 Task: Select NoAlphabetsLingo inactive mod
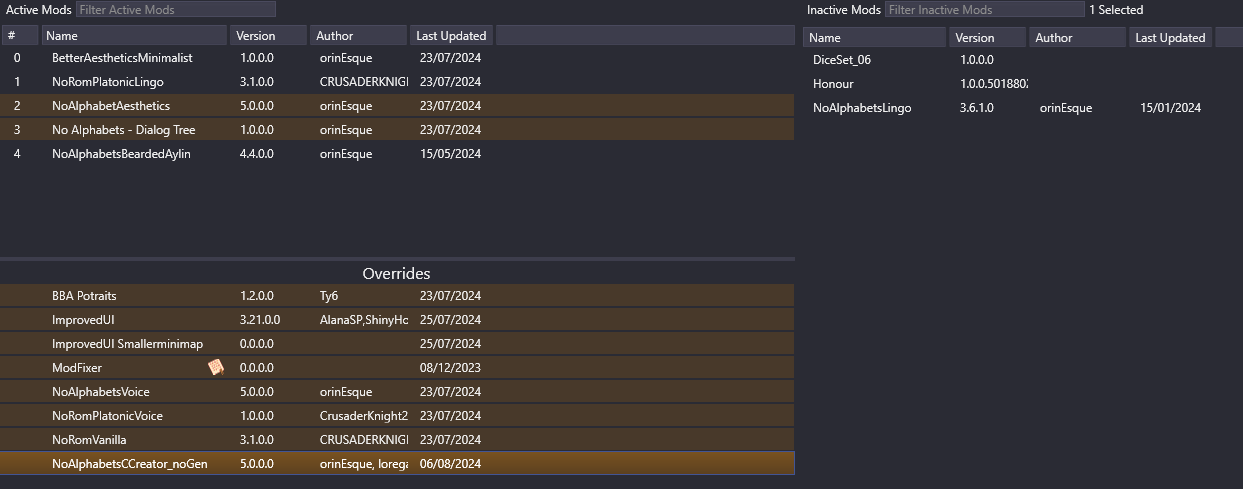(1022, 108)
